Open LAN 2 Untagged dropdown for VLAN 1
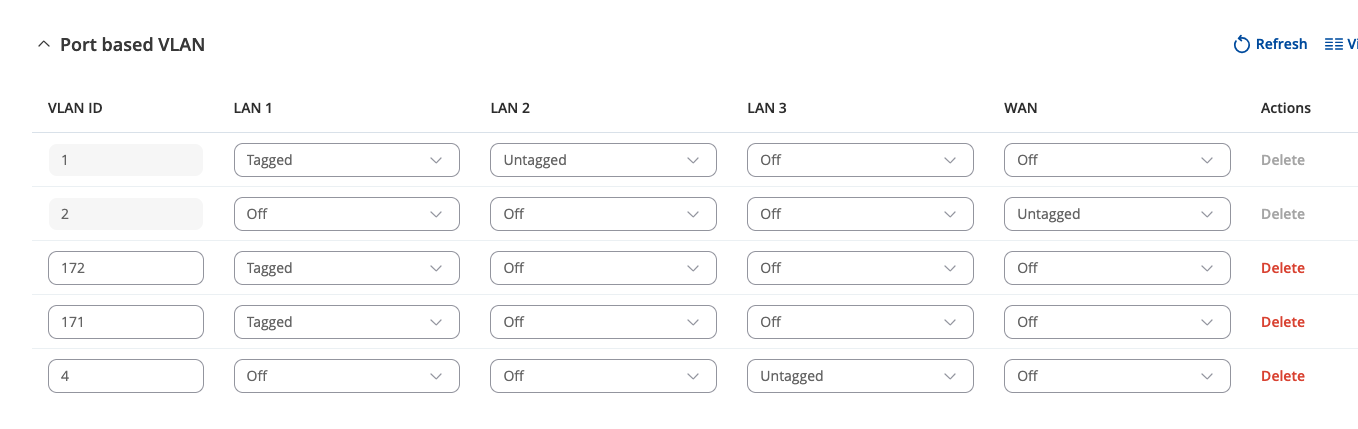Screen dimensions: 1358x429 point(603,160)
